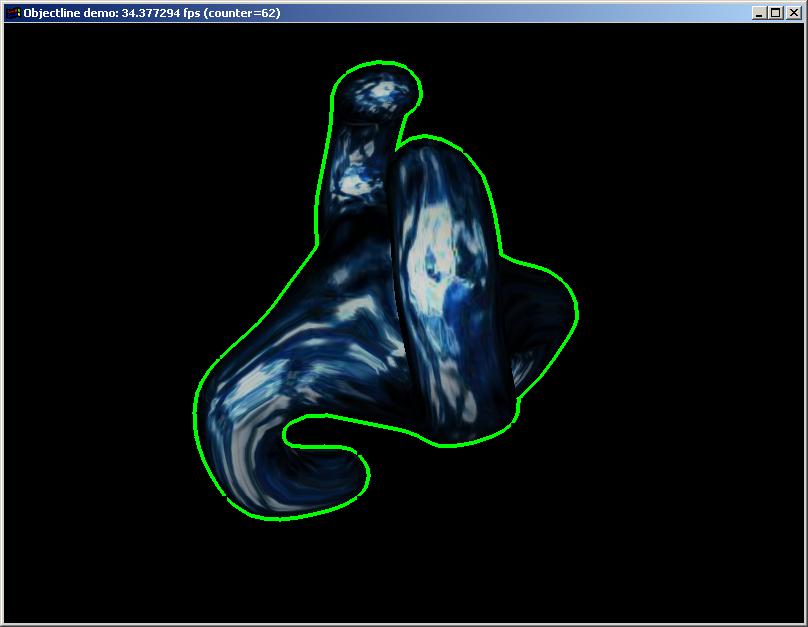
Task: Maximize the Objectline demo window
Action: [x=776, y=13]
